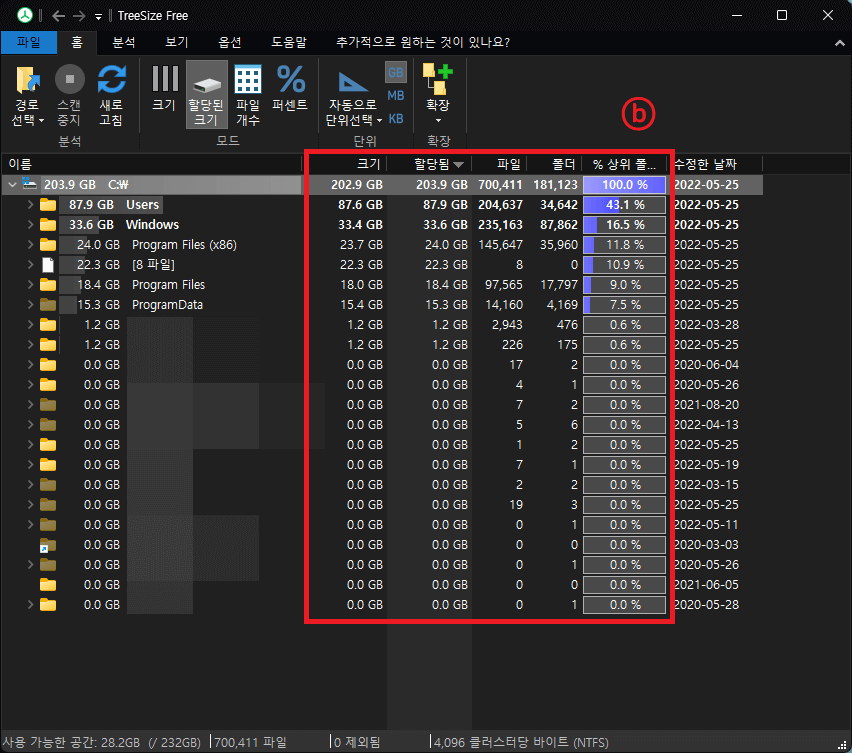Set unit to MB
The image size is (852, 753).
pos(396,96)
